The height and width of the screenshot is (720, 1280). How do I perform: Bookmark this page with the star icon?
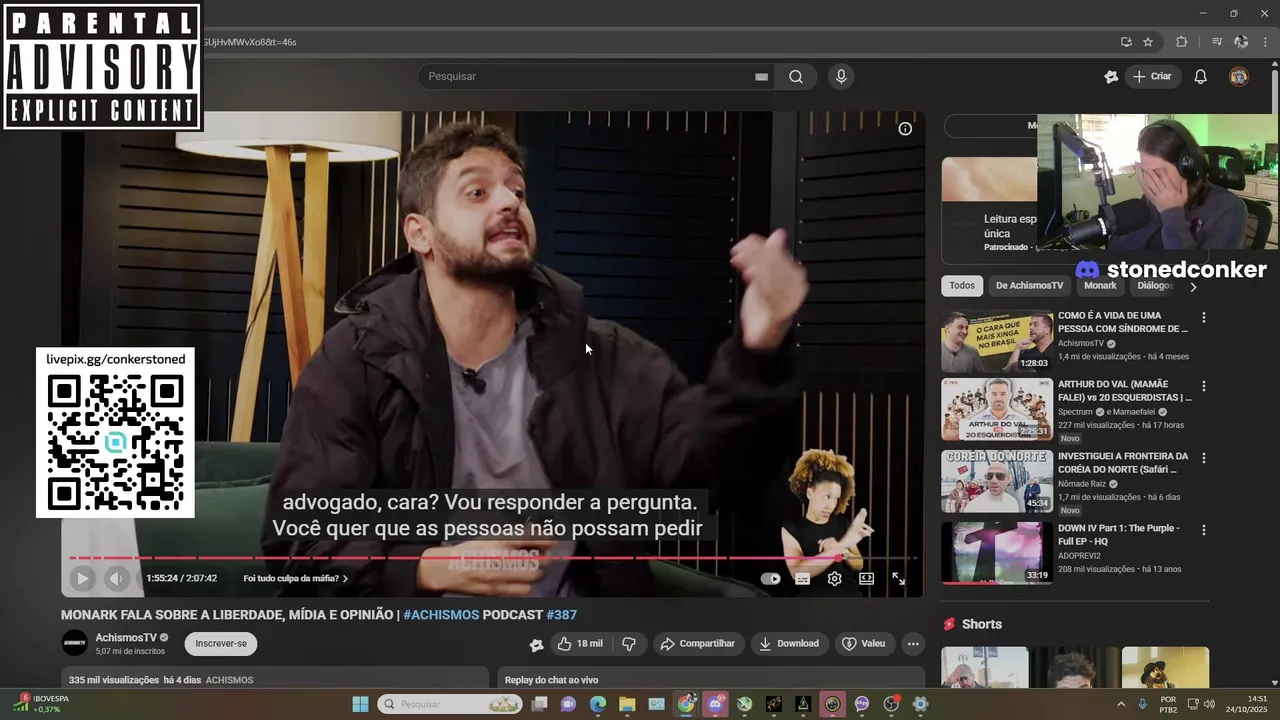pos(1148,42)
